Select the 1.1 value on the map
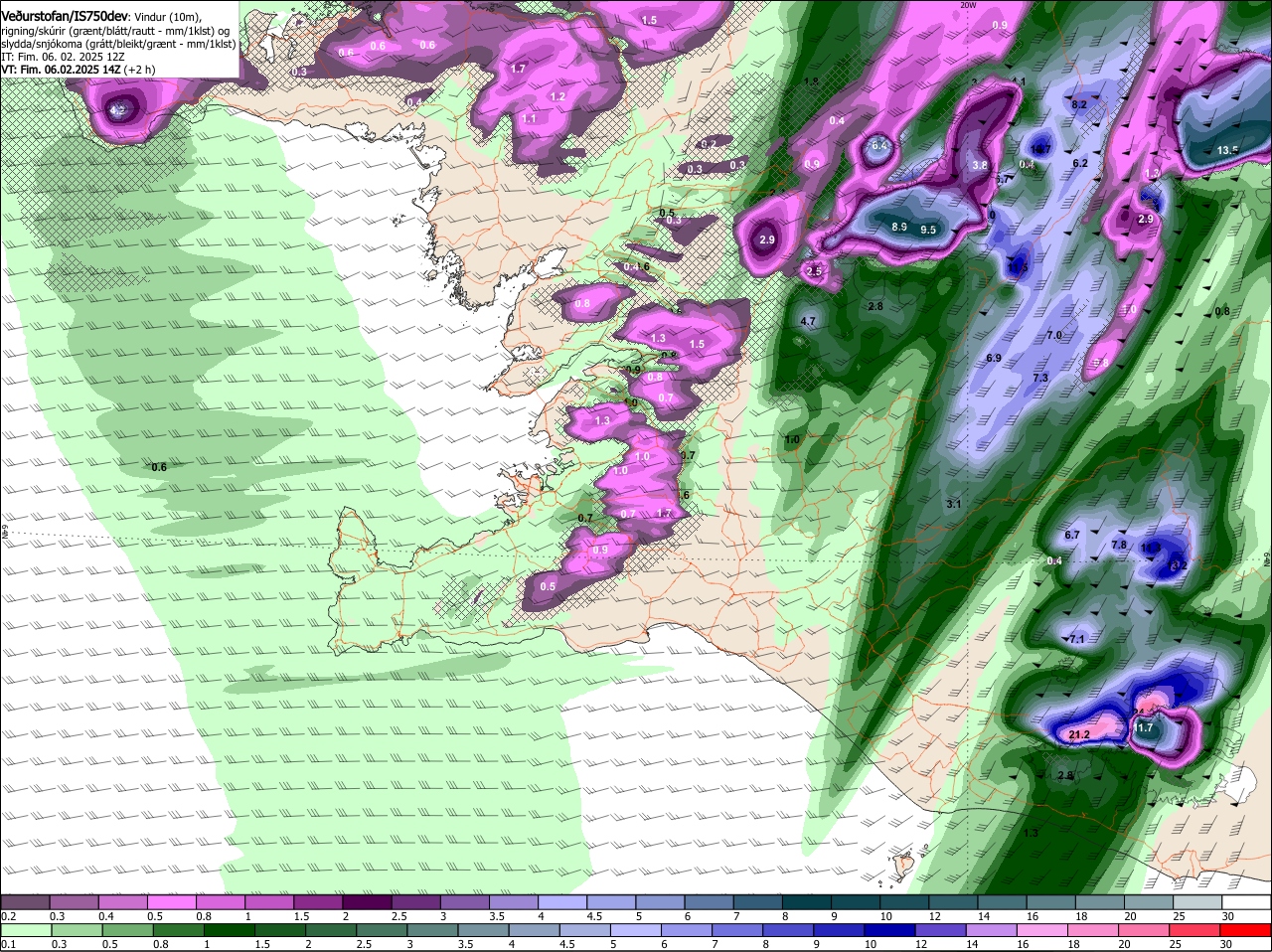The width and height of the screenshot is (1272, 952). (x=529, y=119)
